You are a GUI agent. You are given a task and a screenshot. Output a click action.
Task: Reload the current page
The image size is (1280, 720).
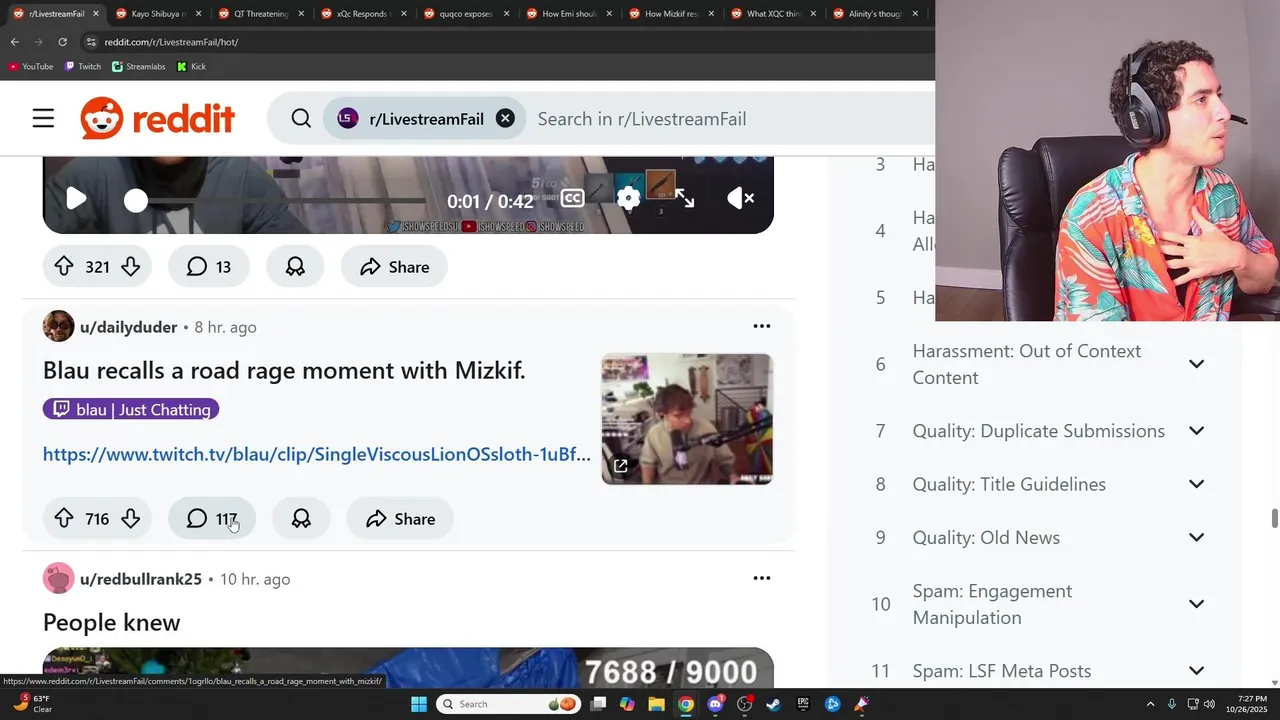(62, 42)
